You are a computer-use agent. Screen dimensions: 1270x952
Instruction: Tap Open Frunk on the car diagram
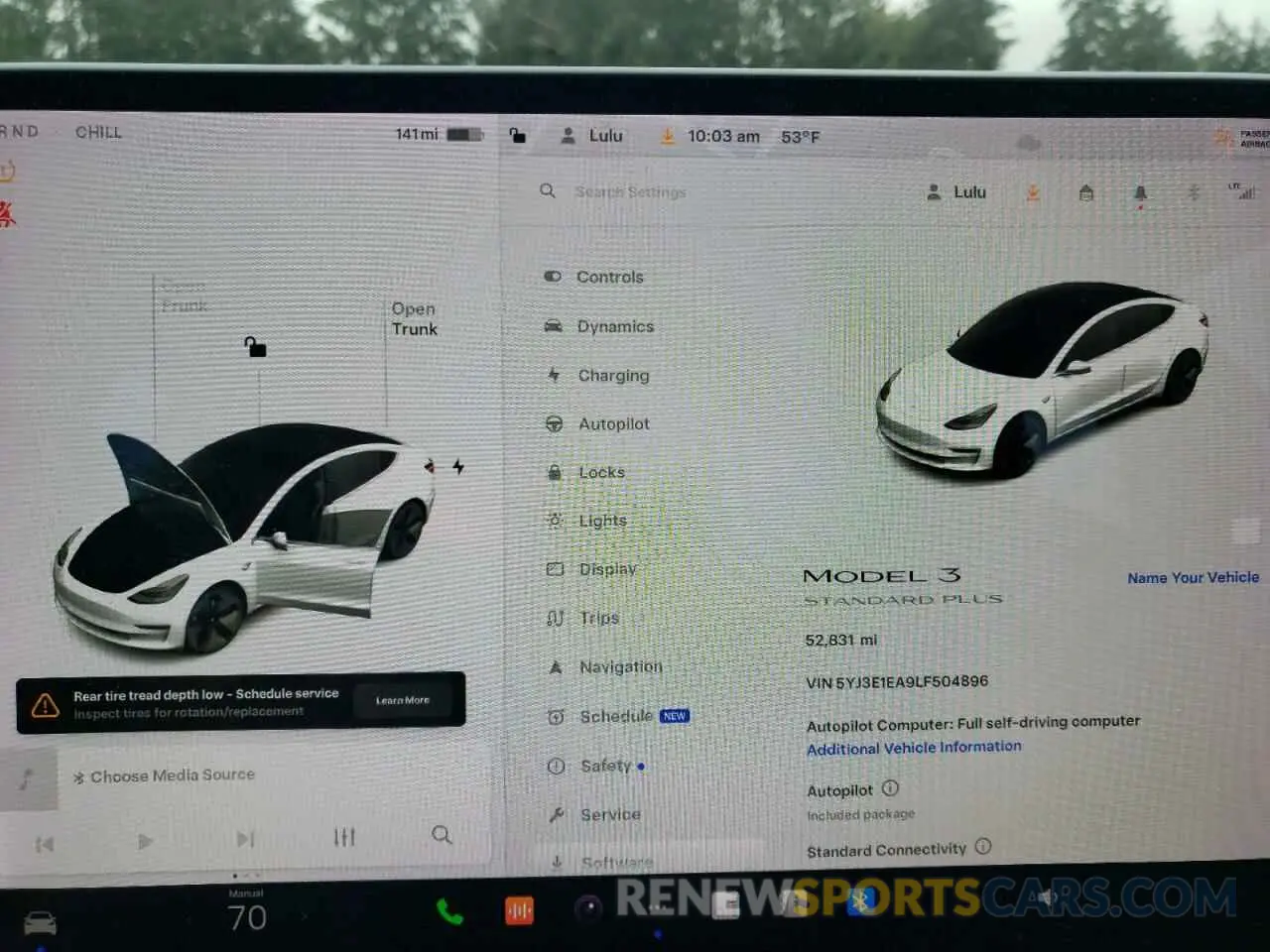tap(185, 296)
